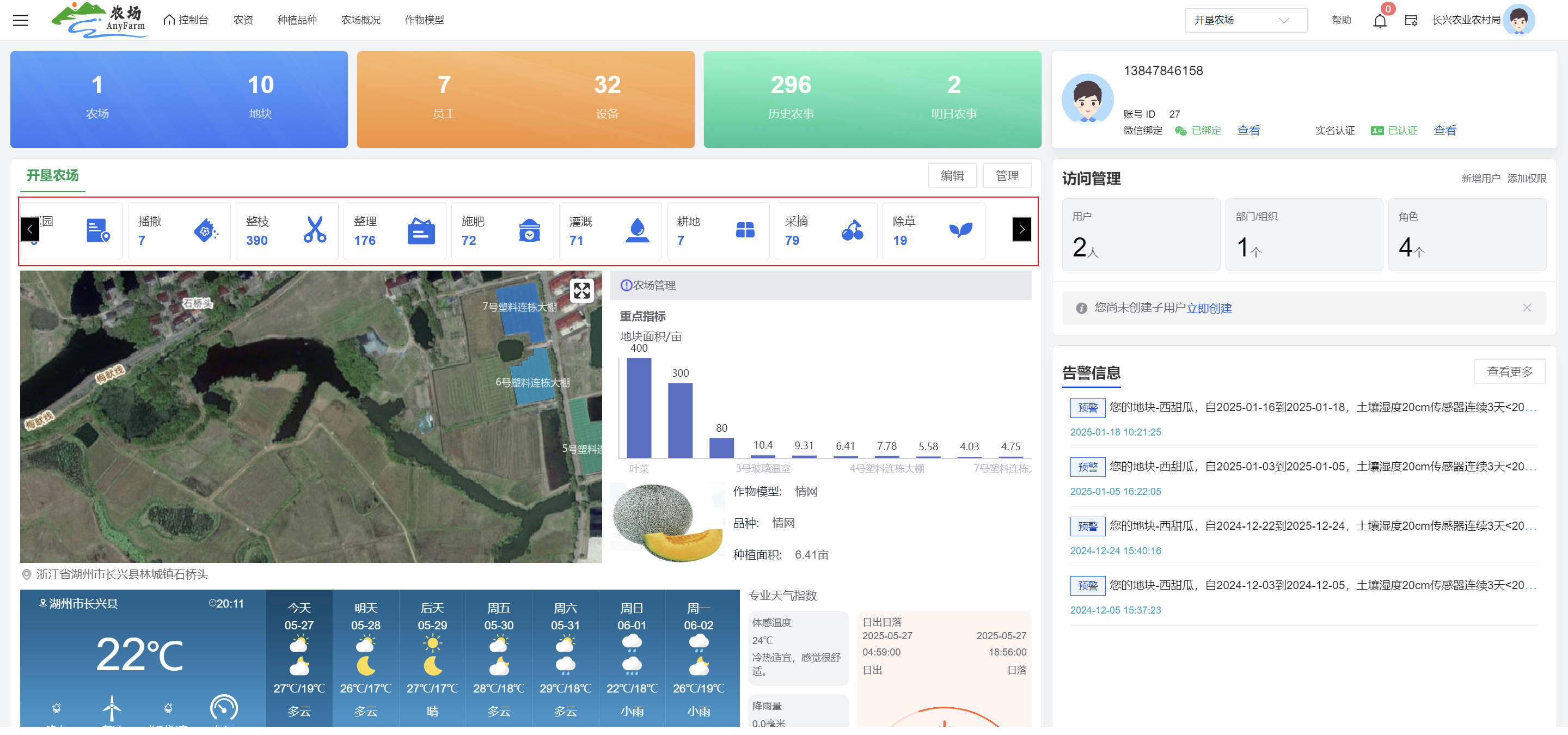
Task: Open the 农资 menu
Action: tap(243, 20)
